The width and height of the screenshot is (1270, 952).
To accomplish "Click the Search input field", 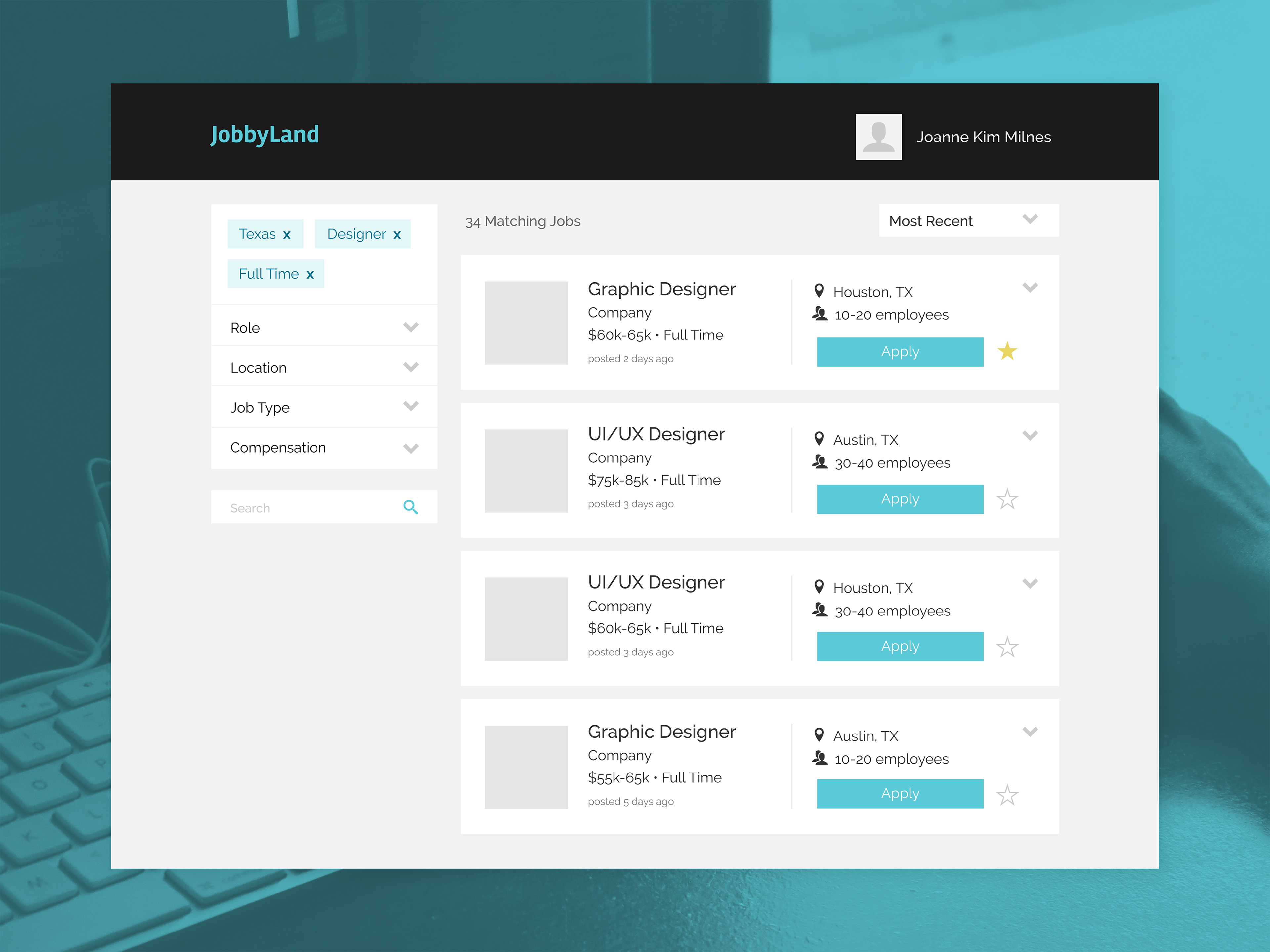I will click(x=324, y=507).
